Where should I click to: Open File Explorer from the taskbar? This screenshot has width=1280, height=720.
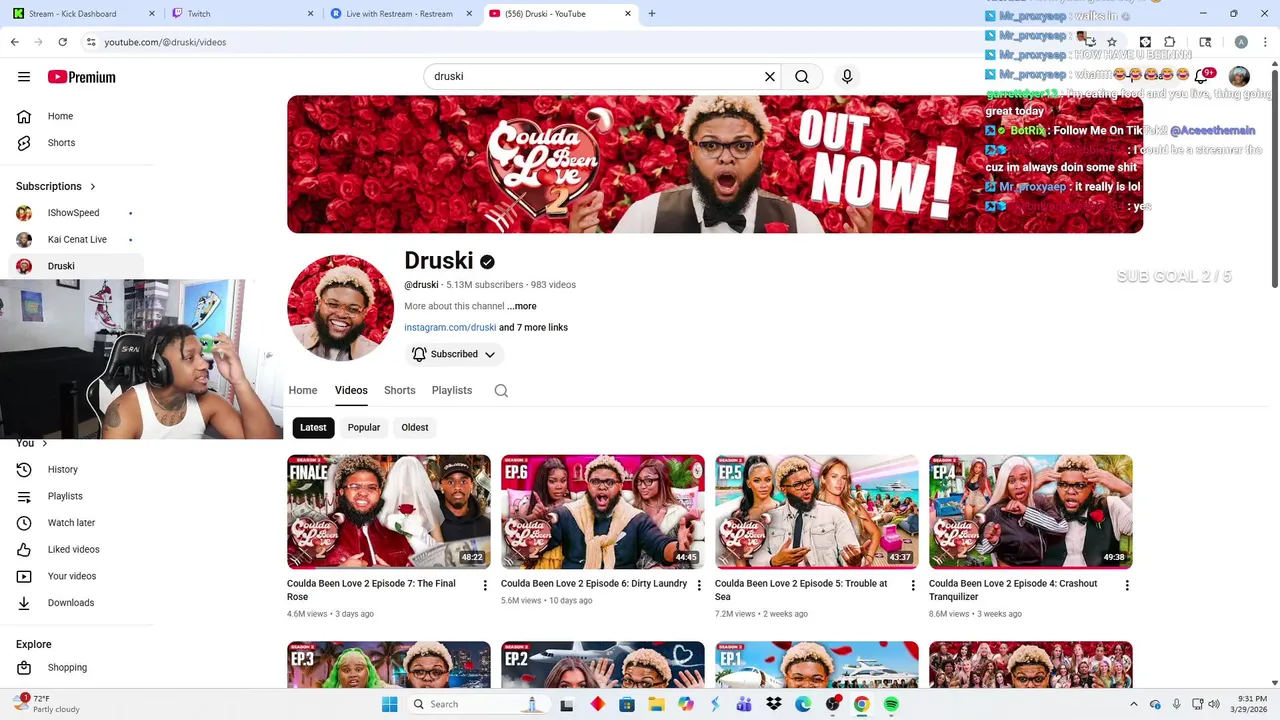(656, 704)
